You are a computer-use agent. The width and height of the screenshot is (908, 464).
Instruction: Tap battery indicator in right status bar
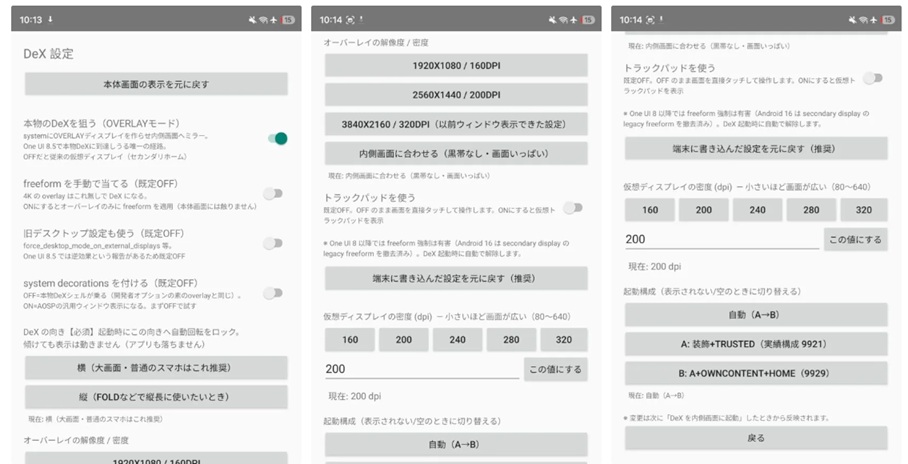(888, 20)
